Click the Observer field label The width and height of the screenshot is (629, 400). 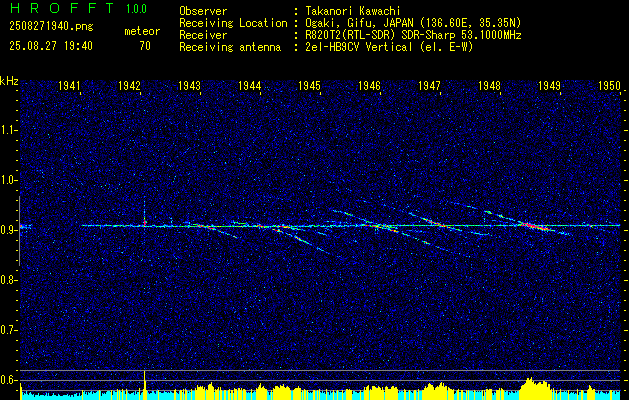tap(203, 11)
